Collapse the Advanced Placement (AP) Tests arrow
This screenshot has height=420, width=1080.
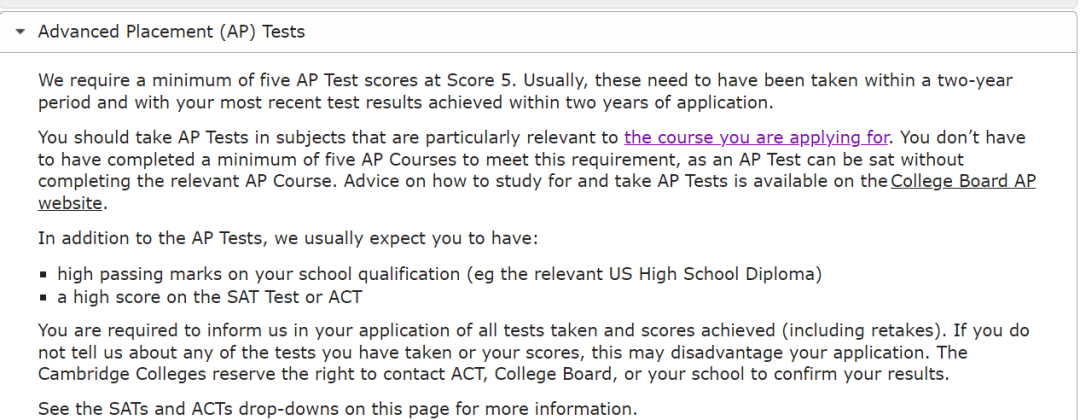[20, 32]
